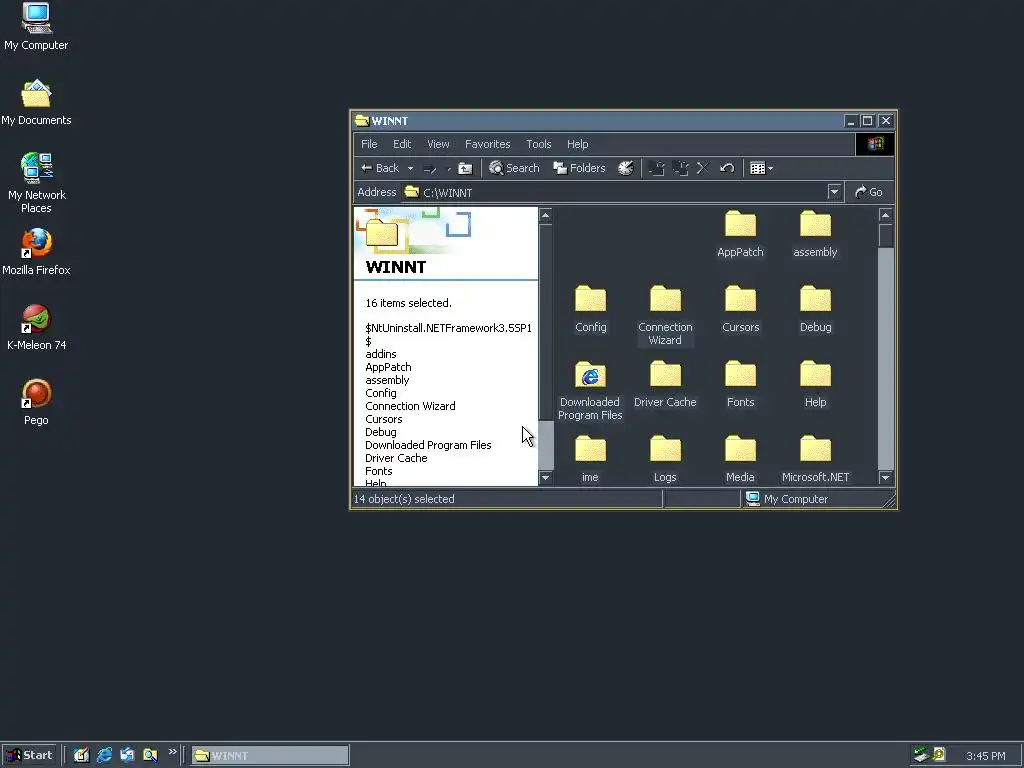This screenshot has width=1024, height=768.
Task: Open the Start menu
Action: [x=29, y=755]
